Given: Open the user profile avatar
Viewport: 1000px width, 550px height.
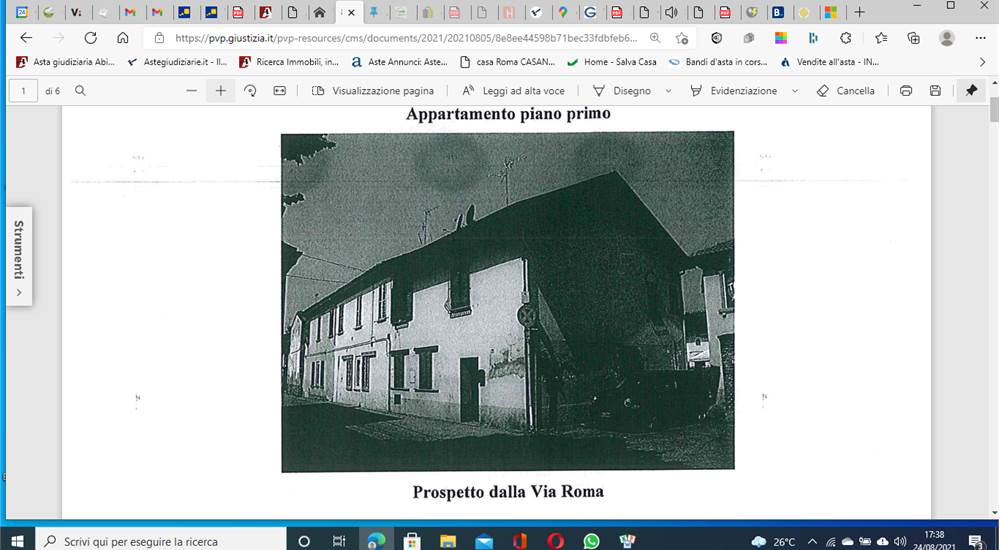Looking at the screenshot, I should (x=946, y=38).
